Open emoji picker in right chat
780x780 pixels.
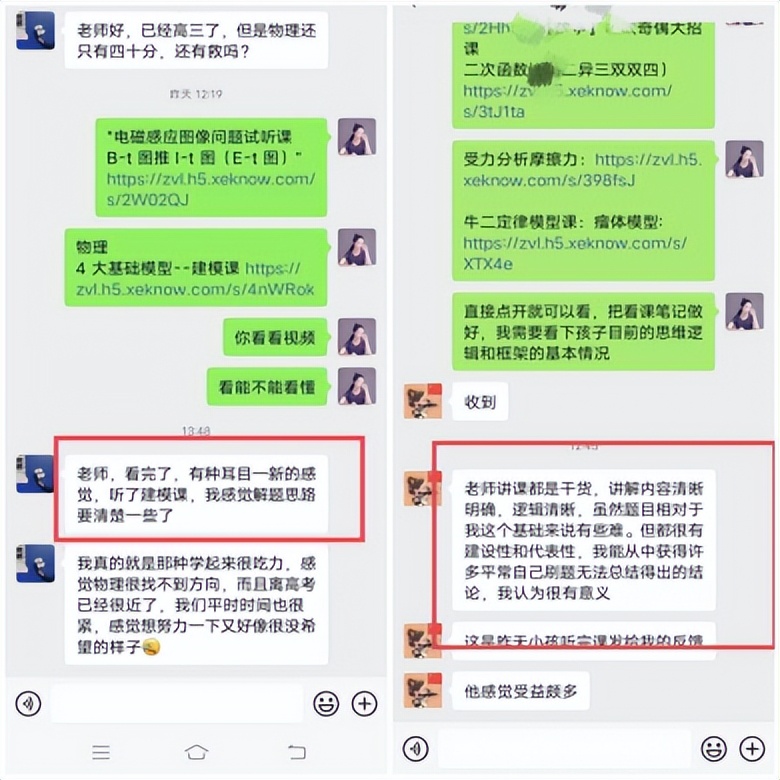[x=714, y=748]
